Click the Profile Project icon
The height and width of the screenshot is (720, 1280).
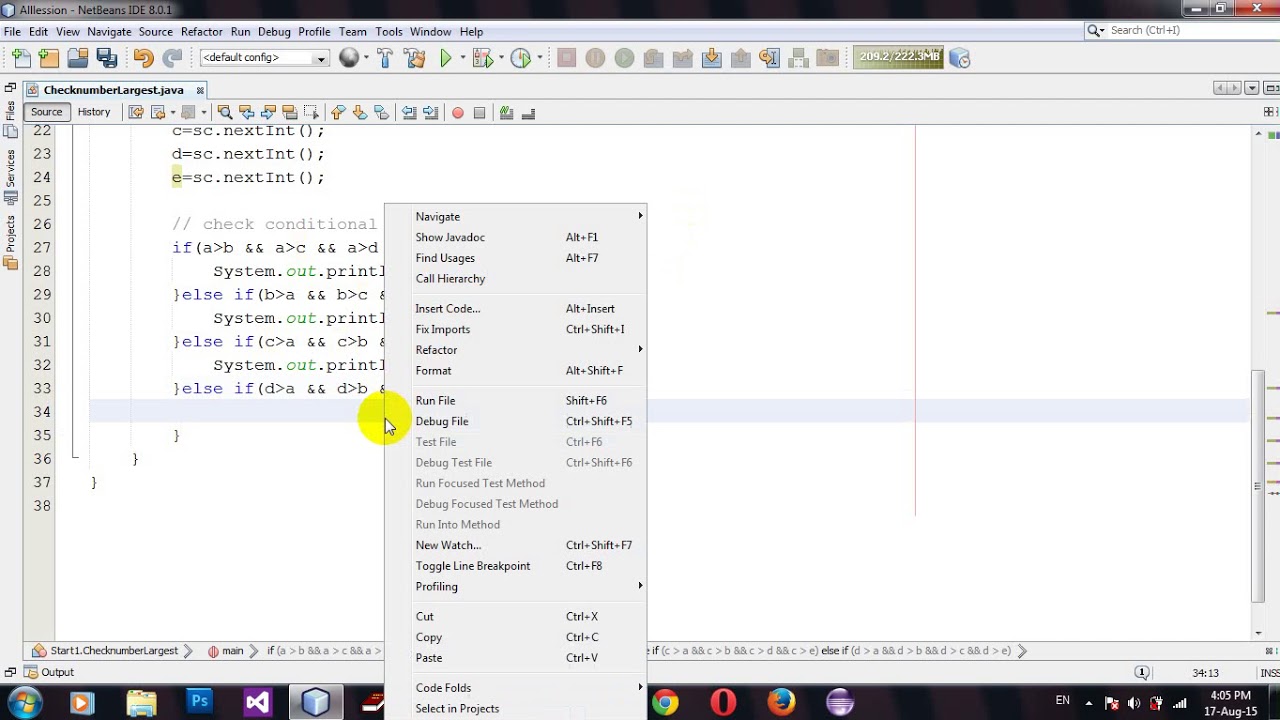[x=519, y=58]
